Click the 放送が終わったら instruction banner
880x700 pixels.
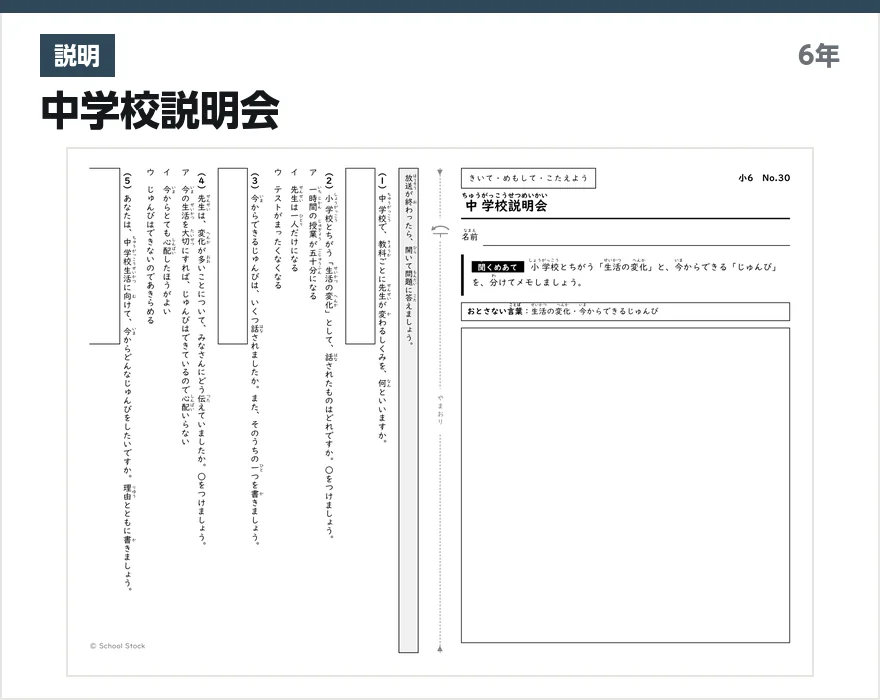pyautogui.click(x=409, y=410)
